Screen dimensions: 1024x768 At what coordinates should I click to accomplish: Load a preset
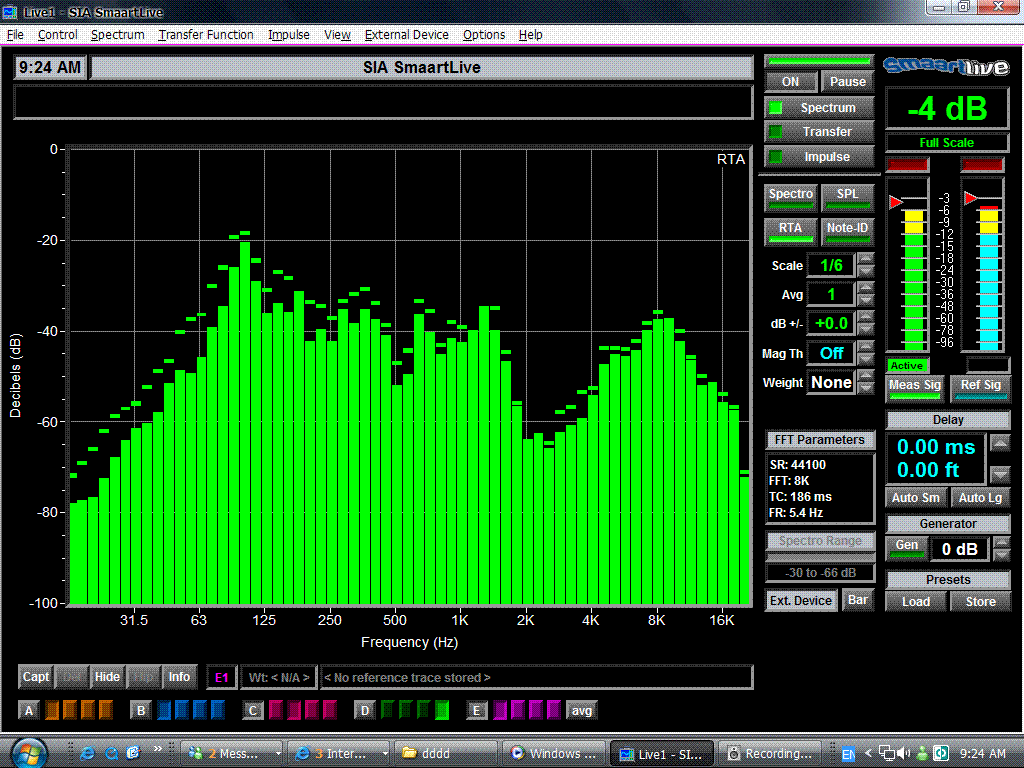point(916,601)
